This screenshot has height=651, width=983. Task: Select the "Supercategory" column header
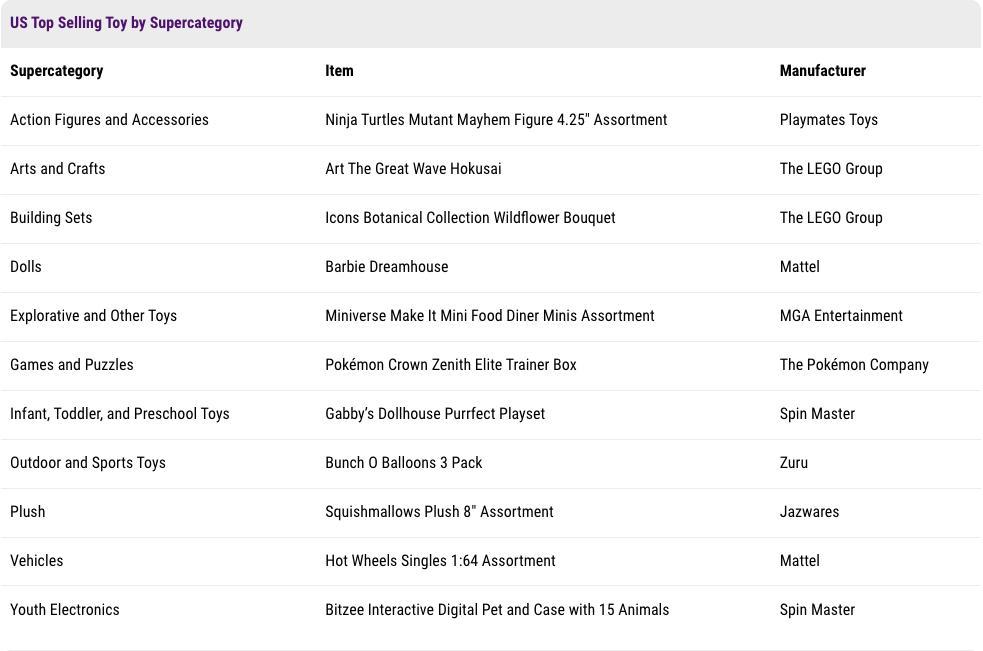(x=56, y=71)
